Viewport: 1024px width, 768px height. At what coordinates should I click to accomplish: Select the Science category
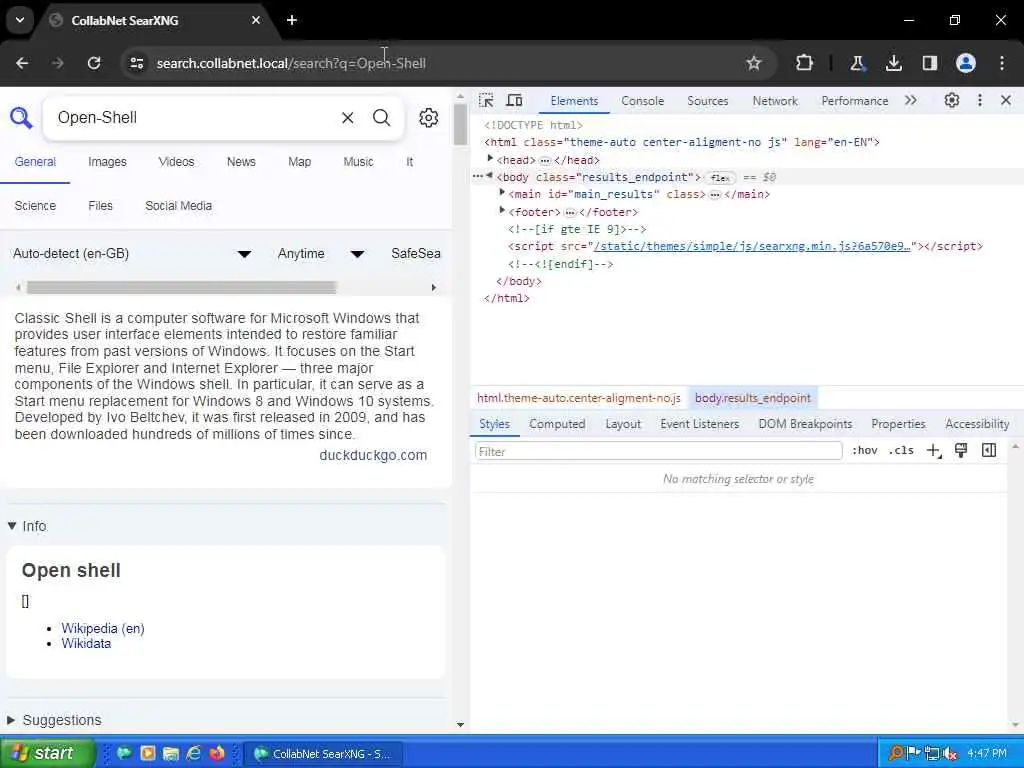point(35,206)
